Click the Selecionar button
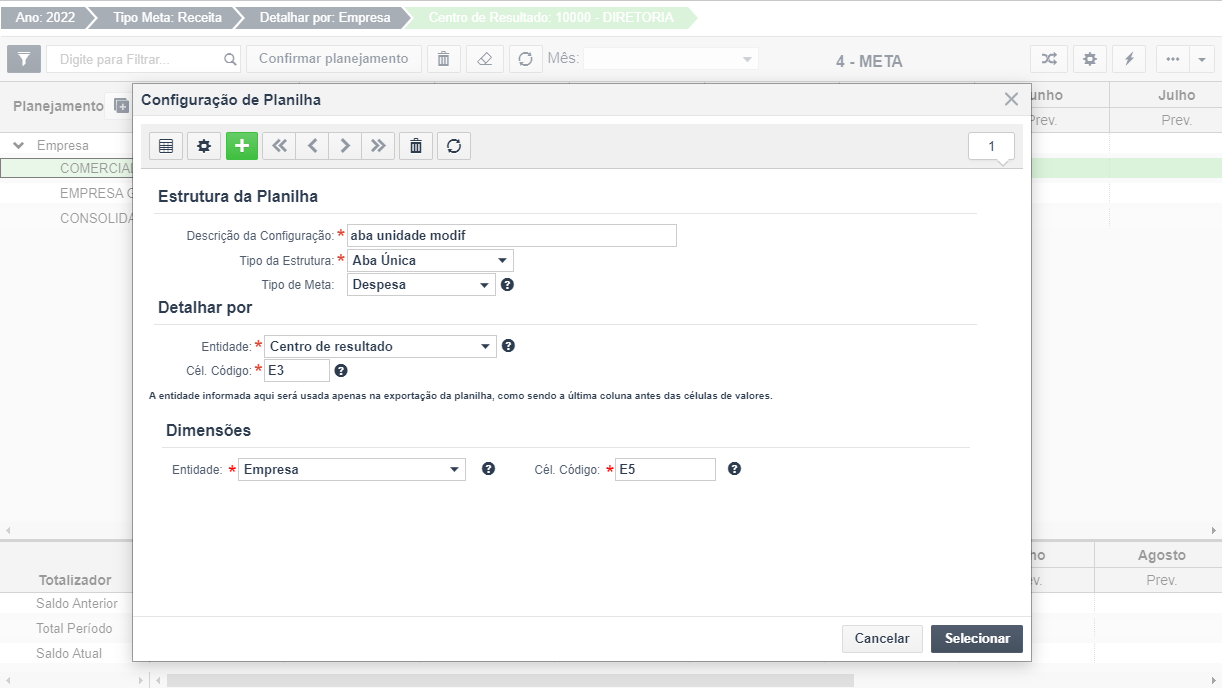The height and width of the screenshot is (688, 1222). tap(976, 639)
